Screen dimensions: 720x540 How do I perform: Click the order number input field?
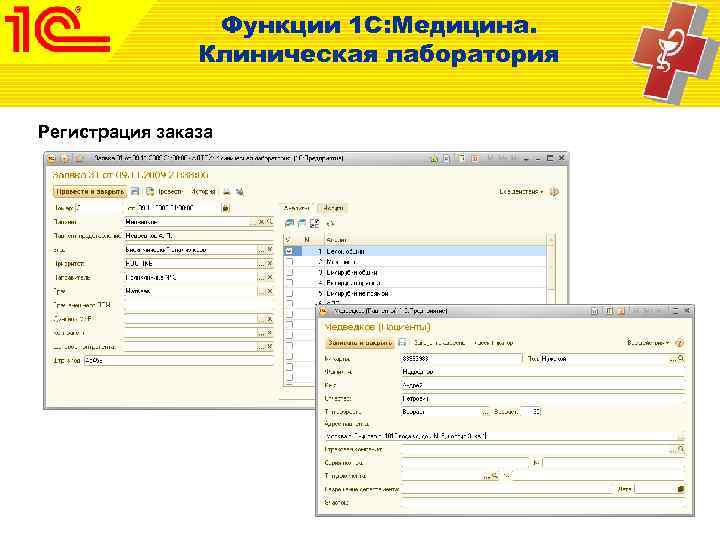coord(99,208)
